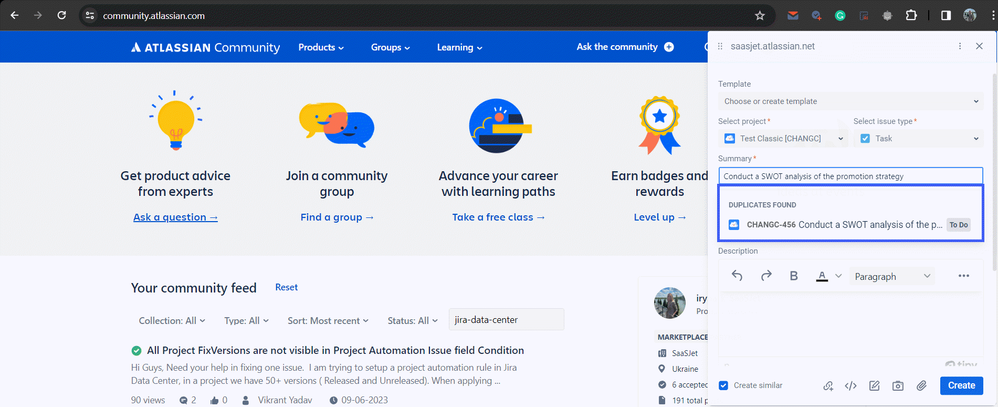The width and height of the screenshot is (998, 407).
Task: Open the Groups menu
Action: (x=390, y=47)
